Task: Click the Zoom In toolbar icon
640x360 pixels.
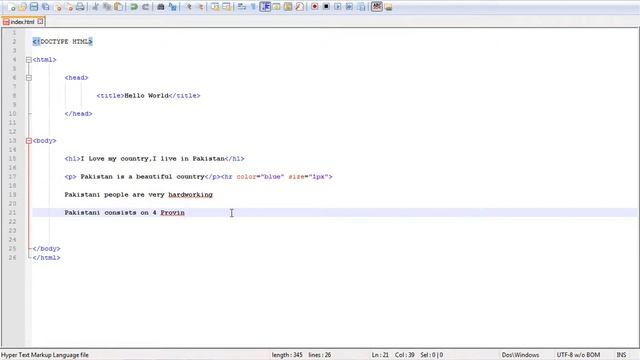Action: click(x=188, y=7)
